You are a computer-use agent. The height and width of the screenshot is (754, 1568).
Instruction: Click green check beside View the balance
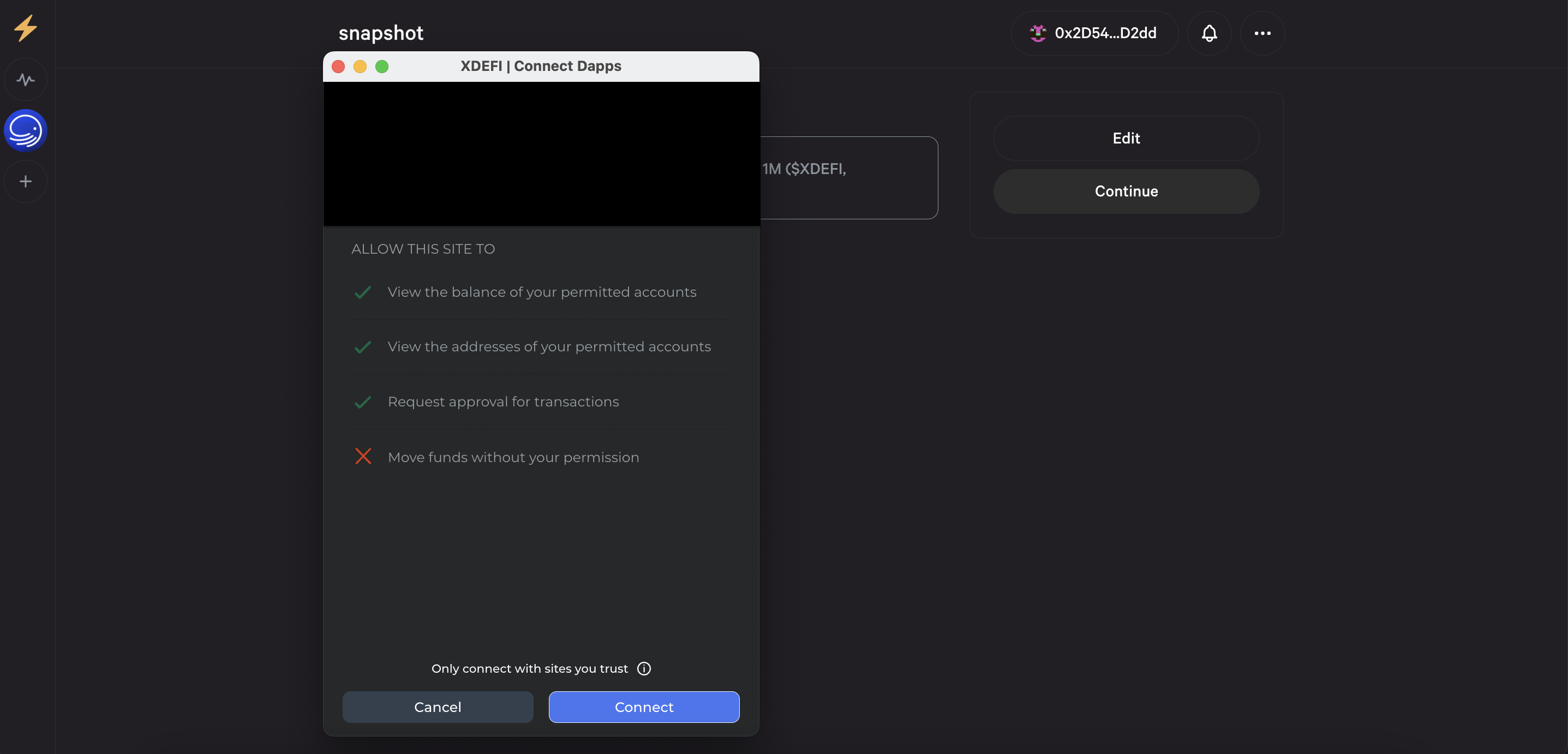363,292
